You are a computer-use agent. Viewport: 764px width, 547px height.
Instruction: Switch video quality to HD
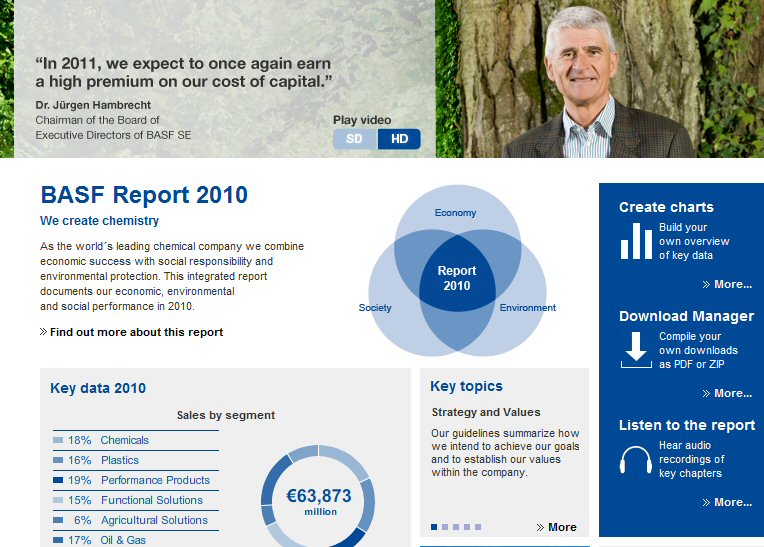tap(399, 139)
